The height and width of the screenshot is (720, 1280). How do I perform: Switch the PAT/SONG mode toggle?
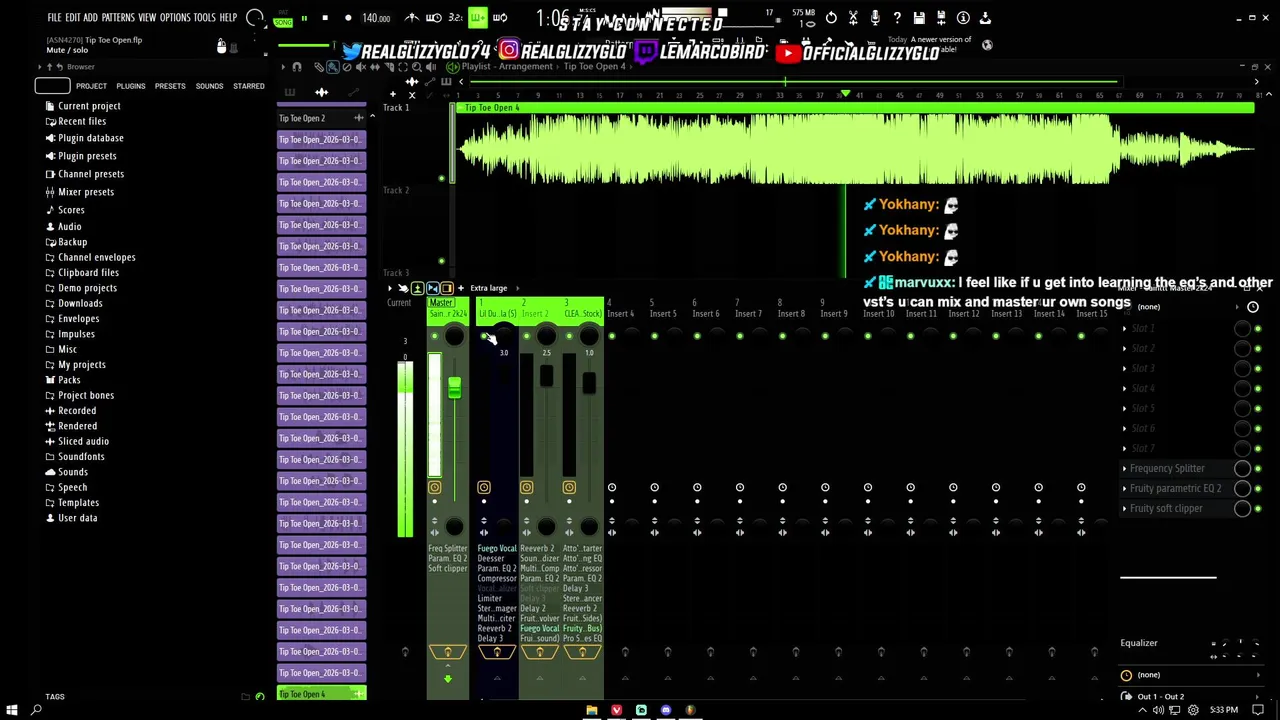284,18
